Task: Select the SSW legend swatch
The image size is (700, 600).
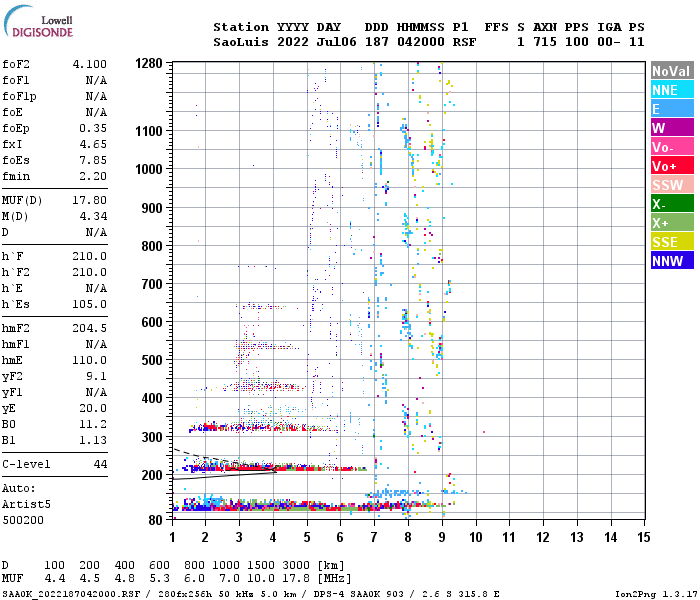Action: point(672,184)
